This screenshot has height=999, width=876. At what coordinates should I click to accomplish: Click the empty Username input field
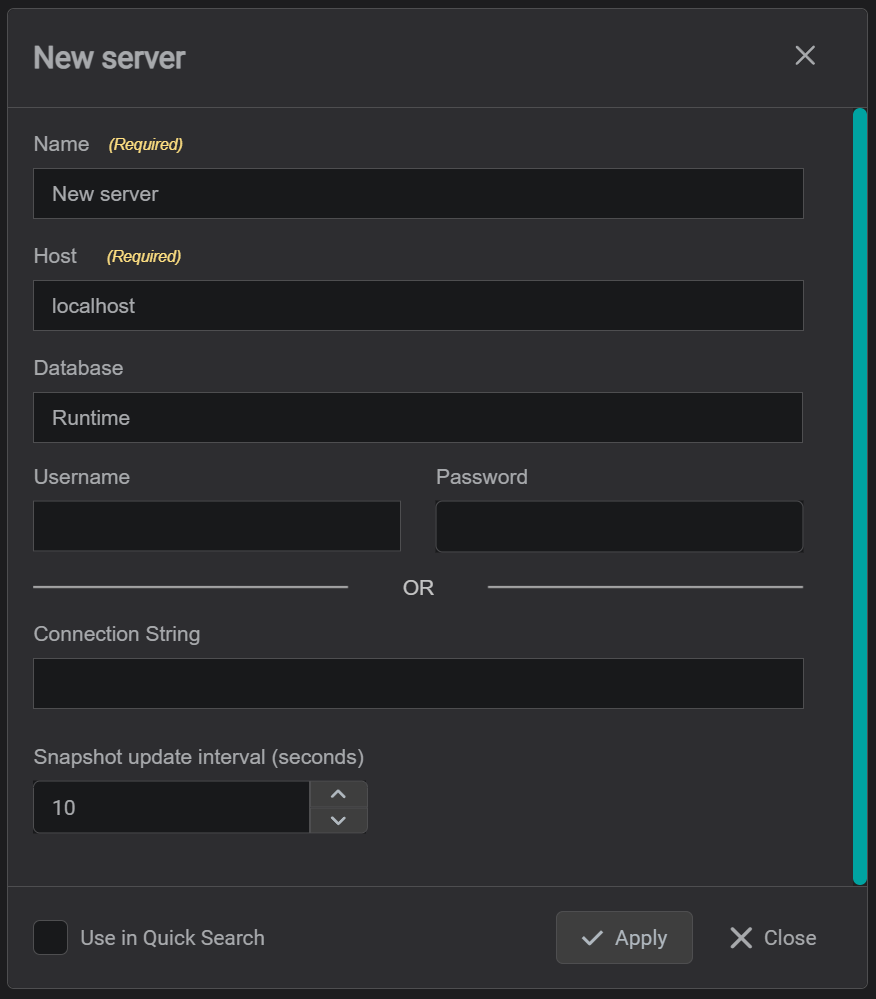coord(216,525)
